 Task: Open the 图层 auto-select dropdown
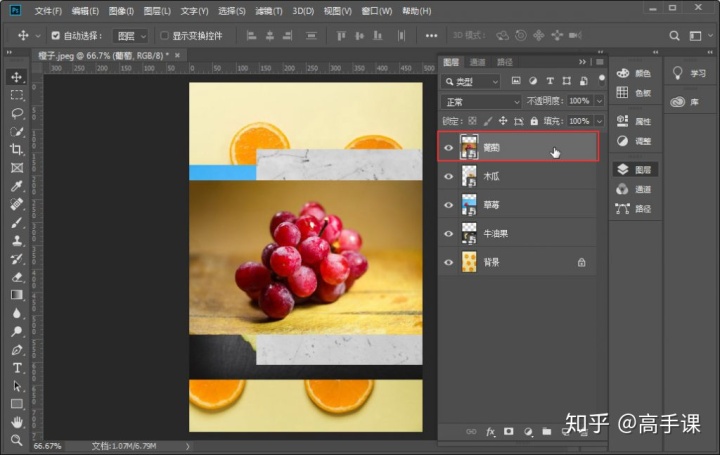pyautogui.click(x=130, y=36)
